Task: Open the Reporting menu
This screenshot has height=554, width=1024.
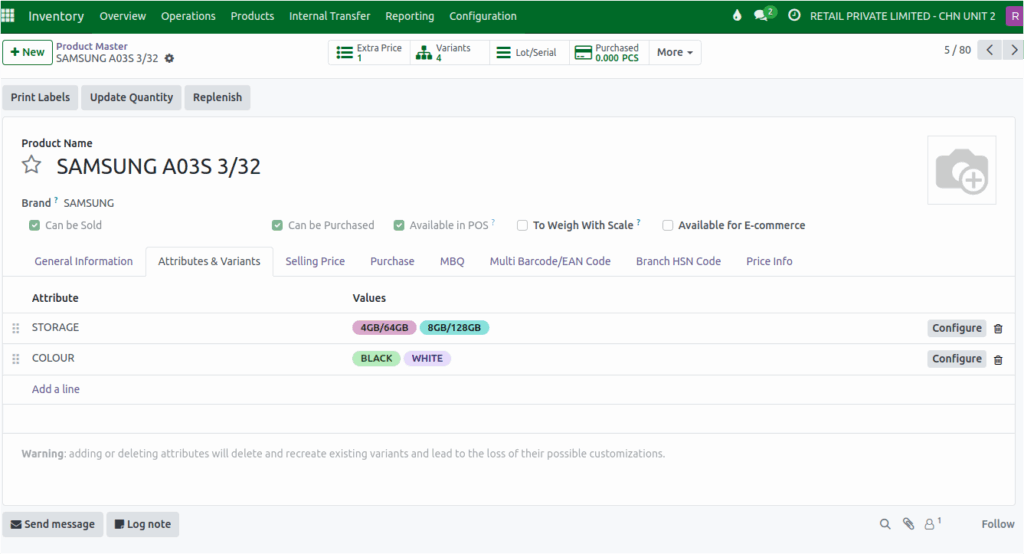Action: point(409,16)
